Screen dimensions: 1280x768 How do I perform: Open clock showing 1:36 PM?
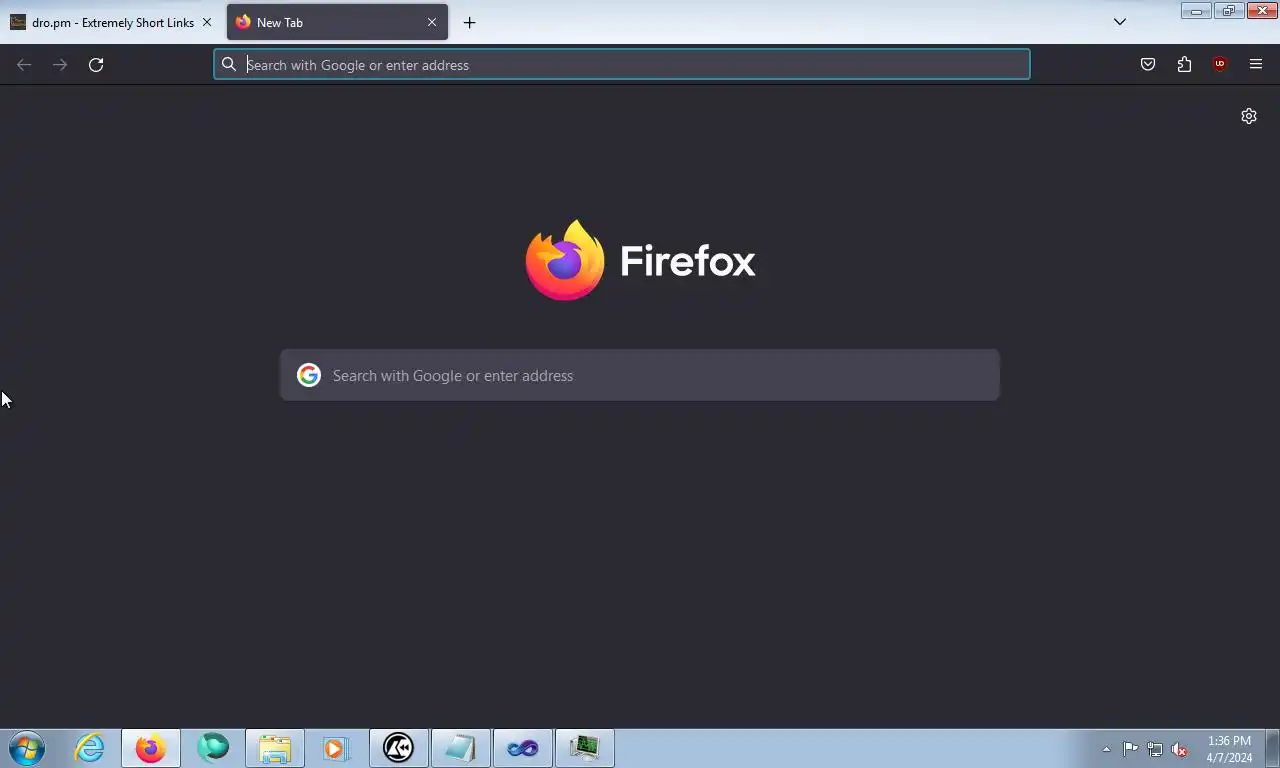point(1229,749)
